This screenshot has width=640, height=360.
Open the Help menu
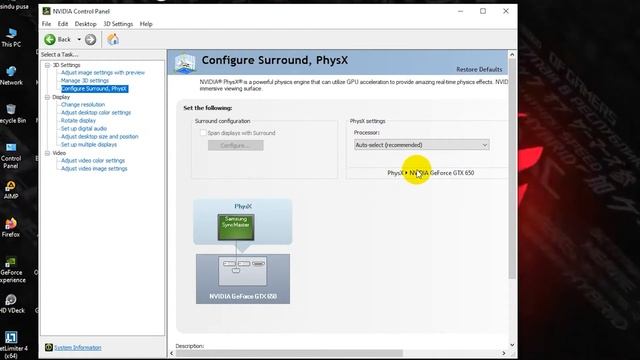click(x=146, y=24)
